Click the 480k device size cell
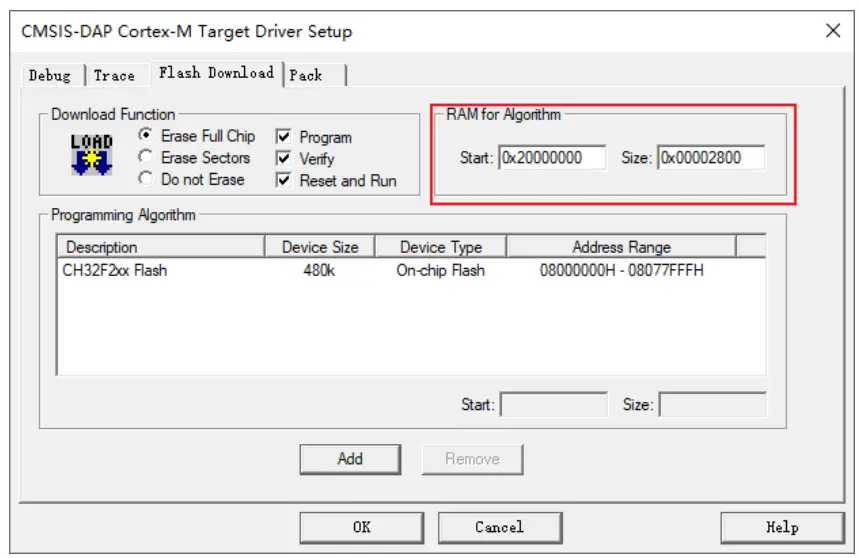This screenshot has height=558, width=861. [x=319, y=270]
